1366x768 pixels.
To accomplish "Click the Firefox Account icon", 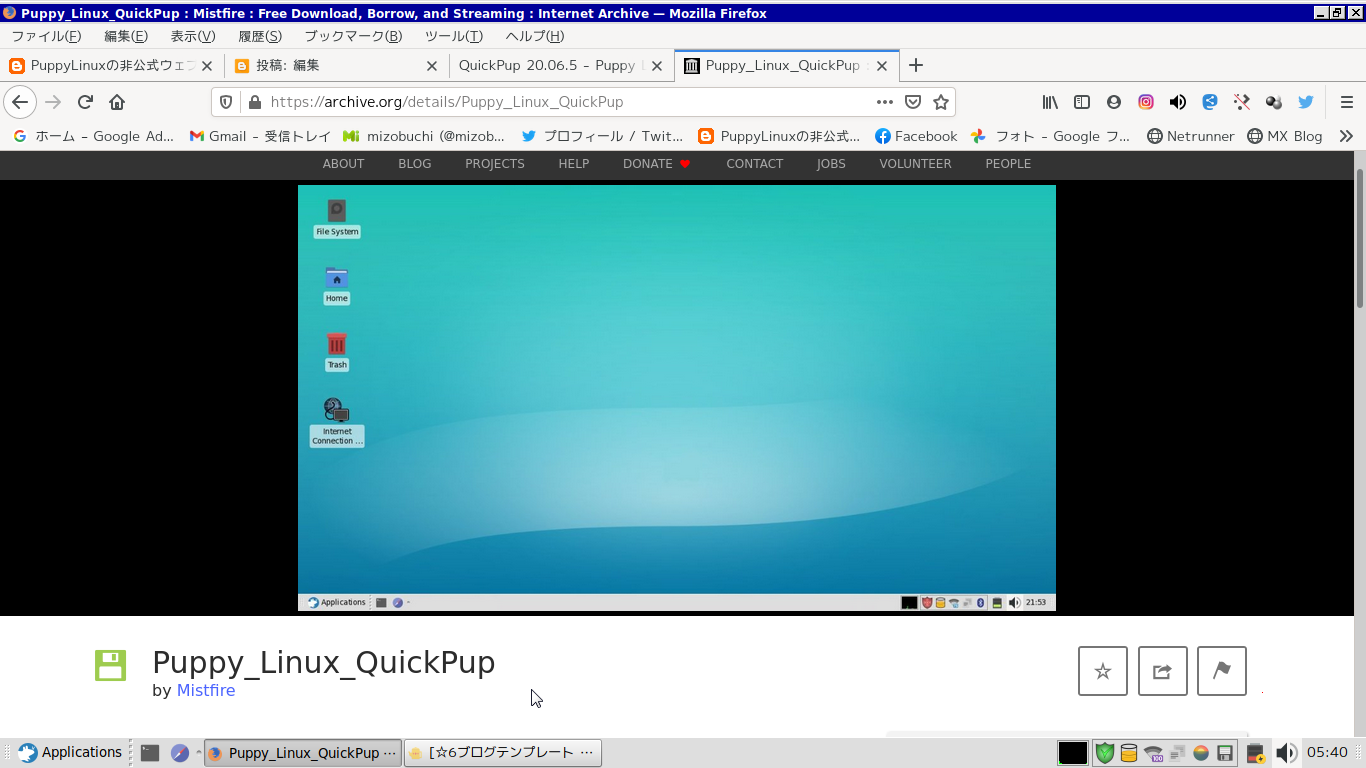I will (x=1113, y=101).
